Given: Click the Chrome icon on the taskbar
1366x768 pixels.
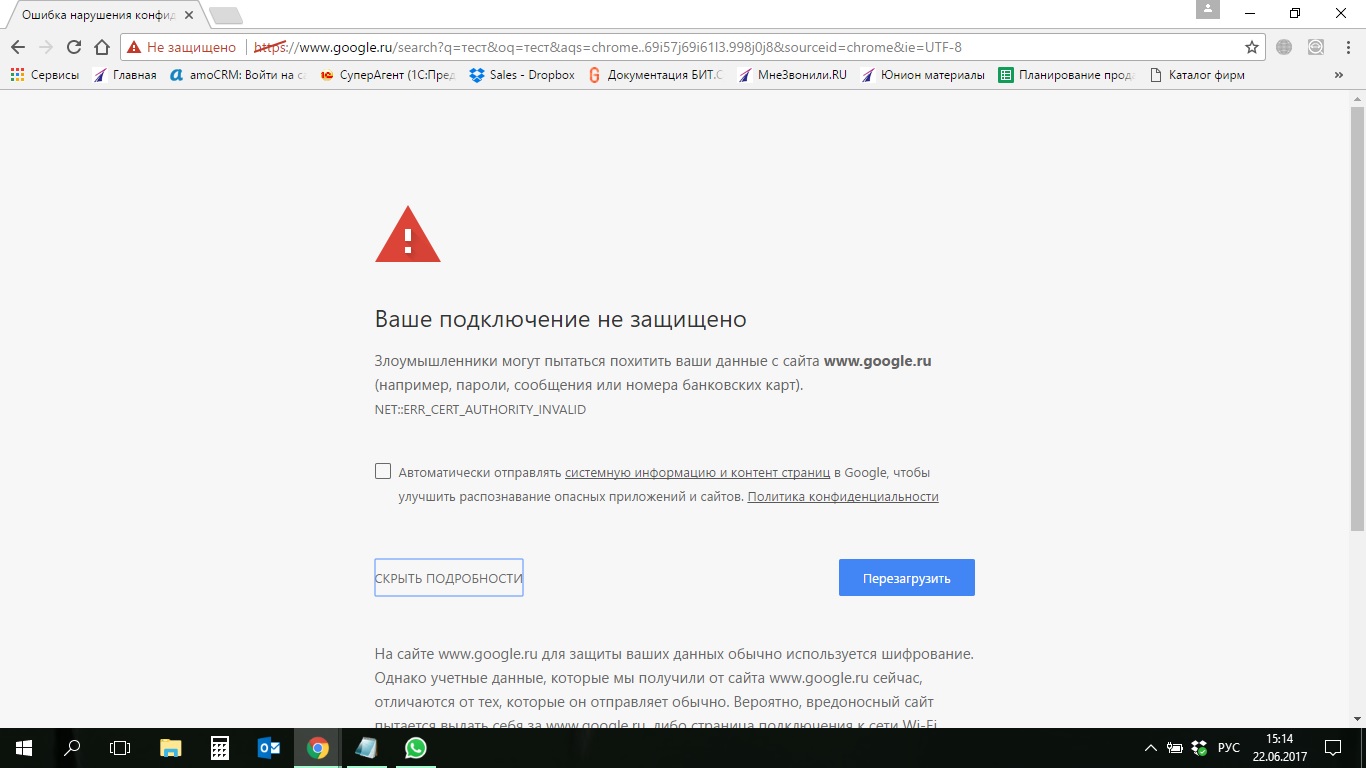Looking at the screenshot, I should pyautogui.click(x=318, y=748).
